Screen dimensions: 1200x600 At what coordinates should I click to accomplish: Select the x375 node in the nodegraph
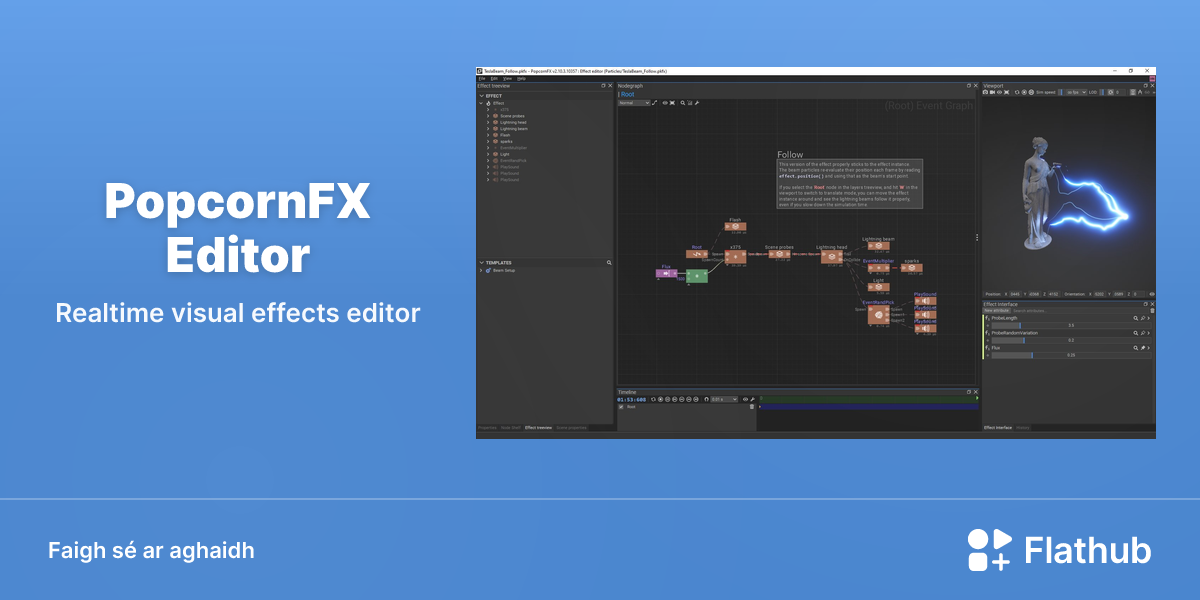735,257
